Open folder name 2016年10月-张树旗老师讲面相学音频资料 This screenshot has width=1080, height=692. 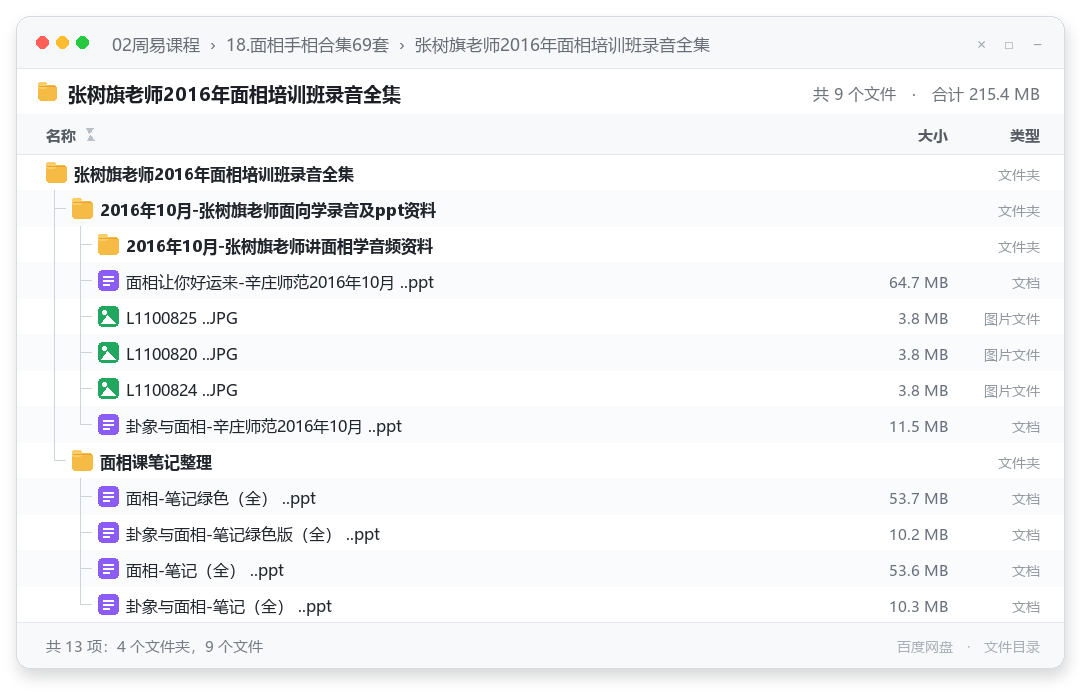click(280, 246)
